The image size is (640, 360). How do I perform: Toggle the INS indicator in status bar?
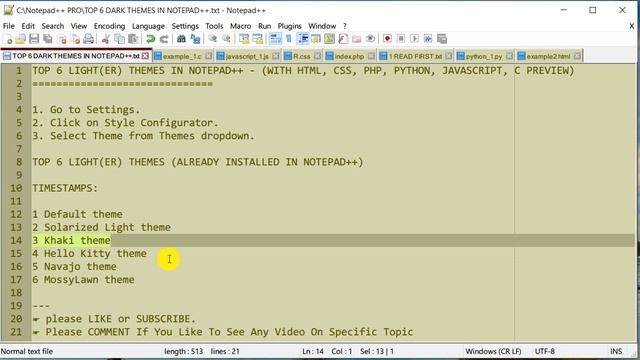click(616, 351)
